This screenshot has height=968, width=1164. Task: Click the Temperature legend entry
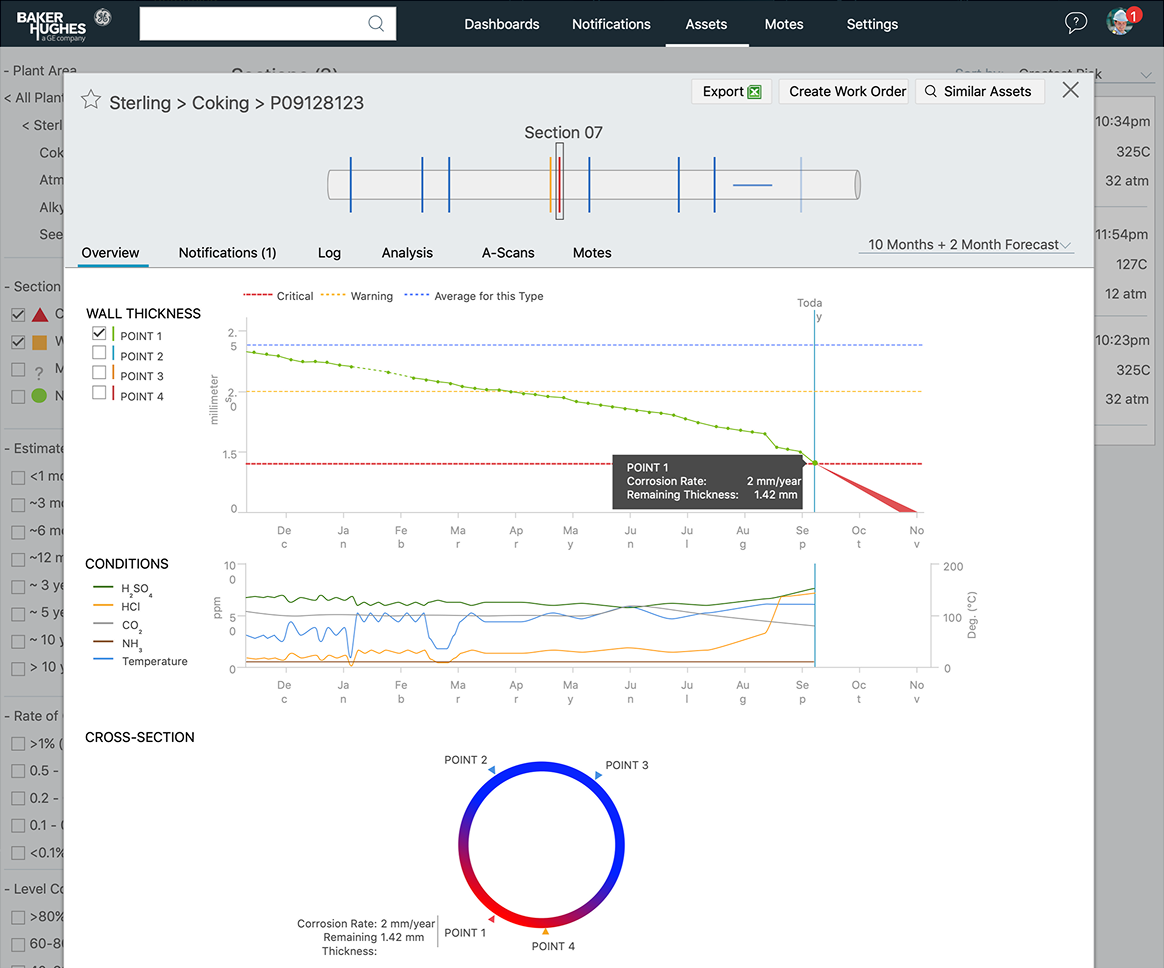coord(140,661)
